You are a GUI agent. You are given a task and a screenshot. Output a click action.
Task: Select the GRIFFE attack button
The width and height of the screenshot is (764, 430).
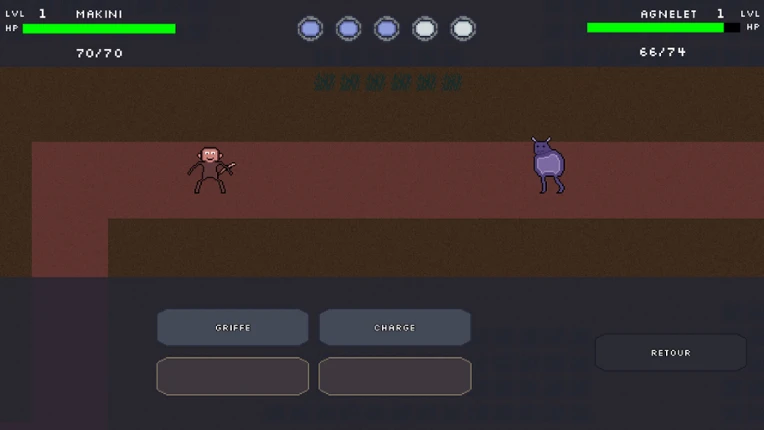point(232,327)
